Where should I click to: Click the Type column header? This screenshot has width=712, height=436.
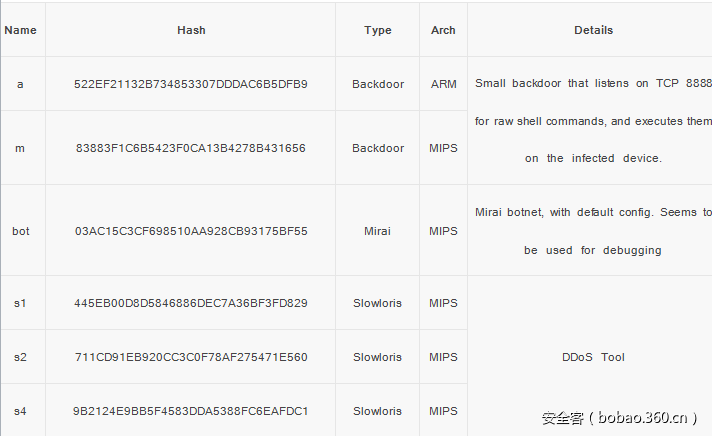pyautogui.click(x=378, y=30)
